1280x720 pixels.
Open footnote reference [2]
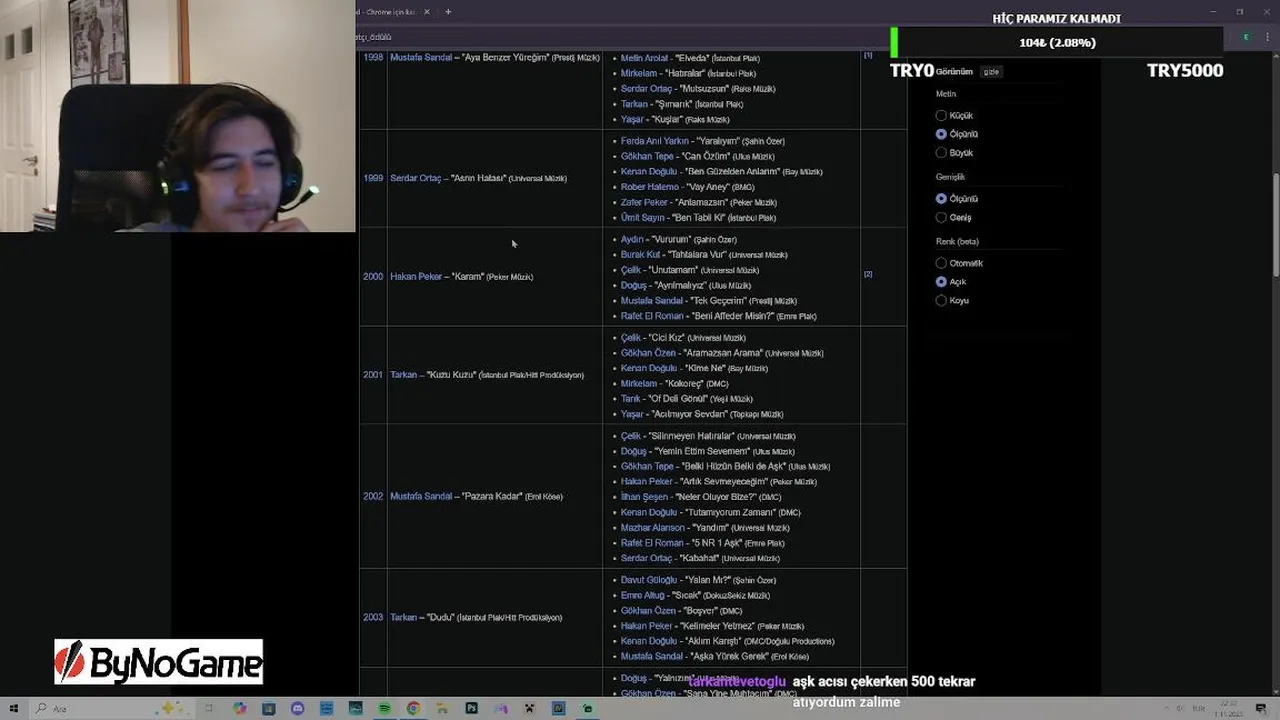868,274
